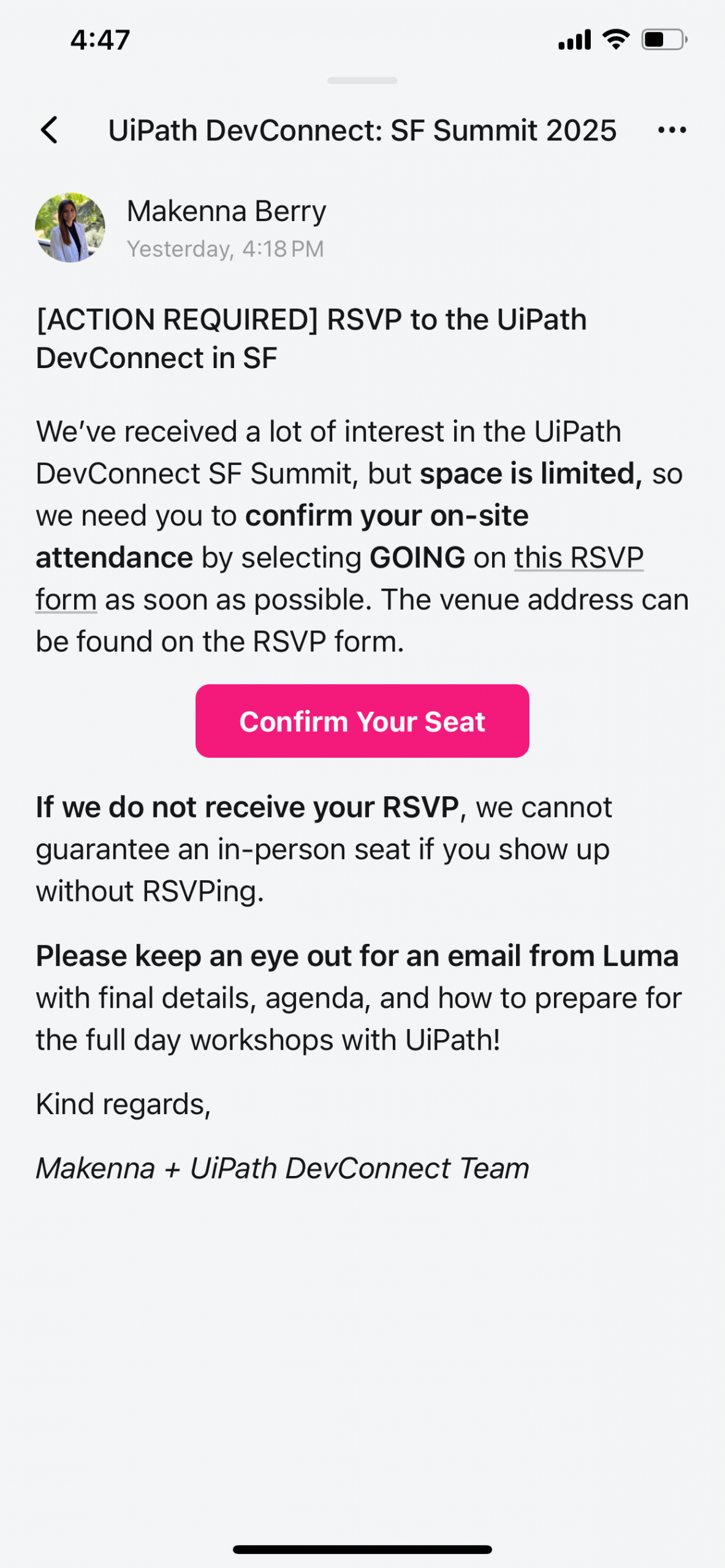Image resolution: width=725 pixels, height=1568 pixels.
Task: Go back using the chevron arrow
Action: 50,130
